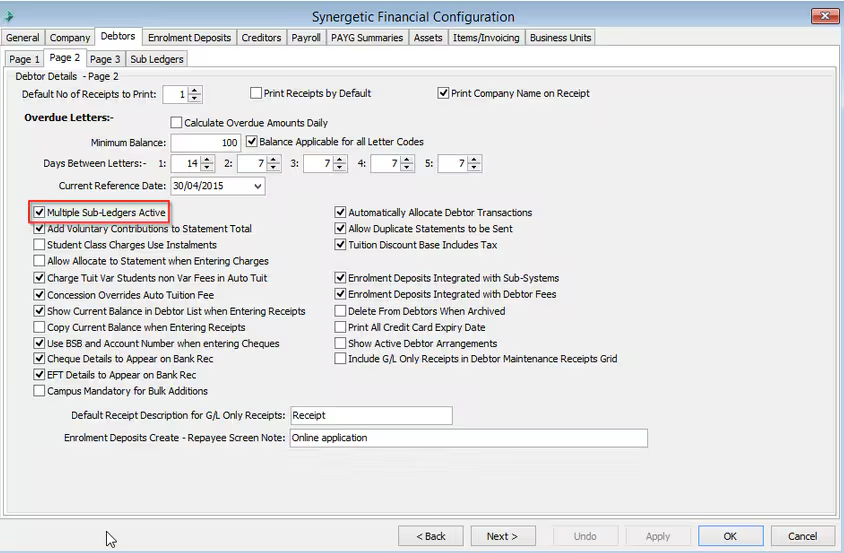Toggle Balance Applicable for all Letter Codes

(251, 142)
